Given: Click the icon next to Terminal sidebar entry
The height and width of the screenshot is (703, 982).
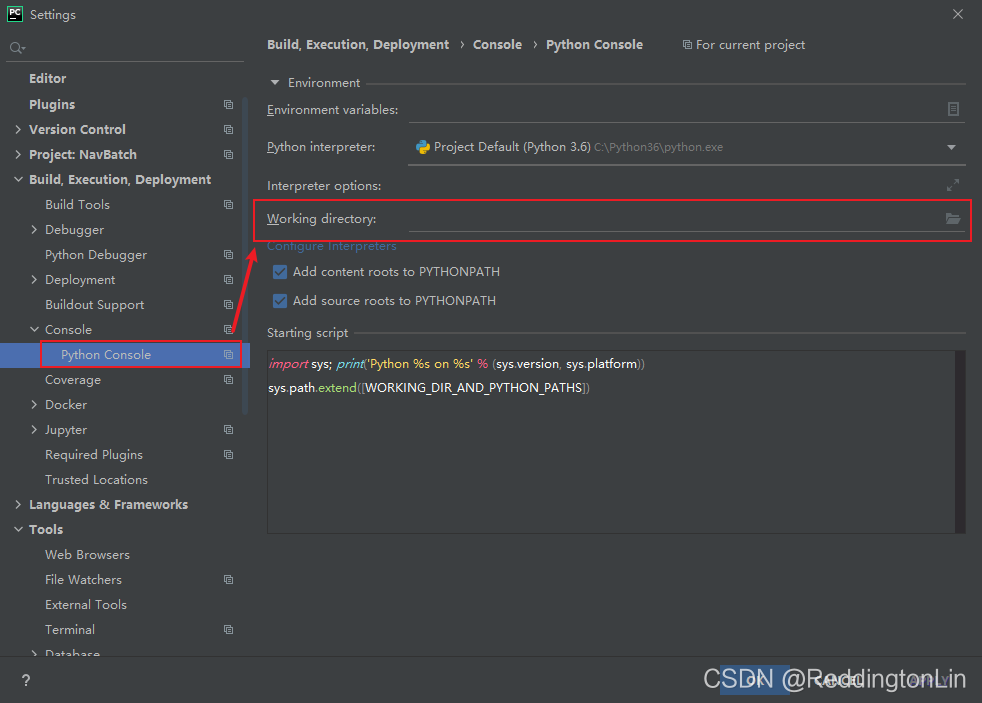Looking at the screenshot, I should [228, 629].
